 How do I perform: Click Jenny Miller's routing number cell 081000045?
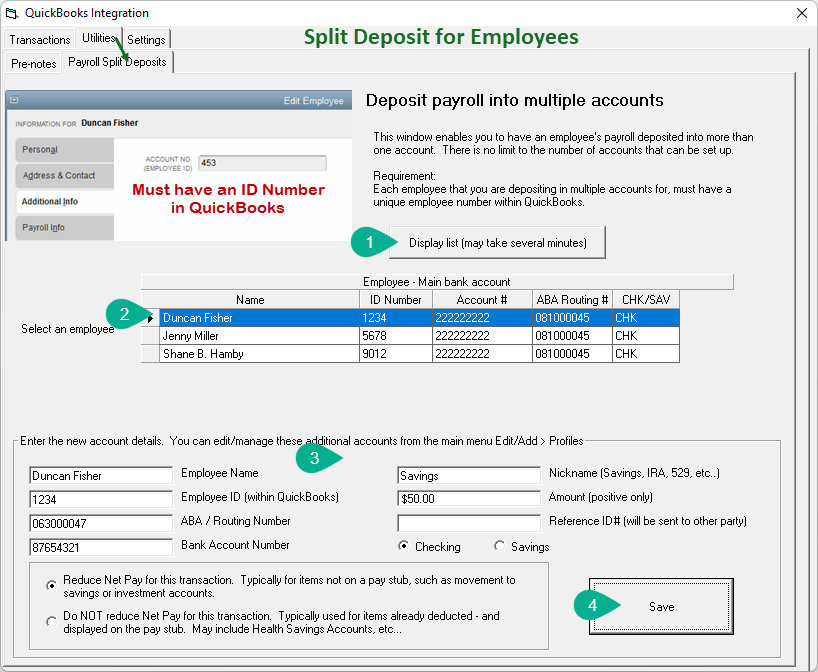(572, 335)
